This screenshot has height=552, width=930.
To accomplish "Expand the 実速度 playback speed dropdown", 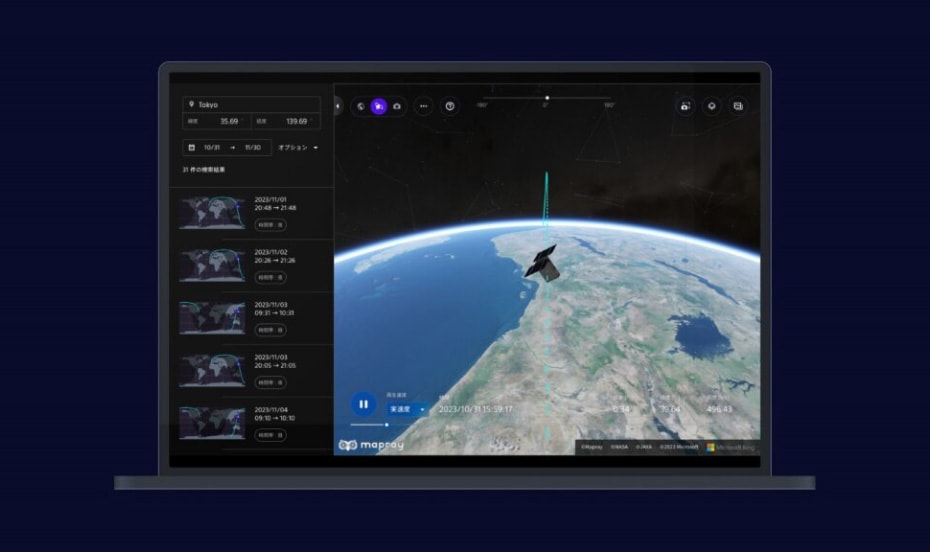I will 408,408.
